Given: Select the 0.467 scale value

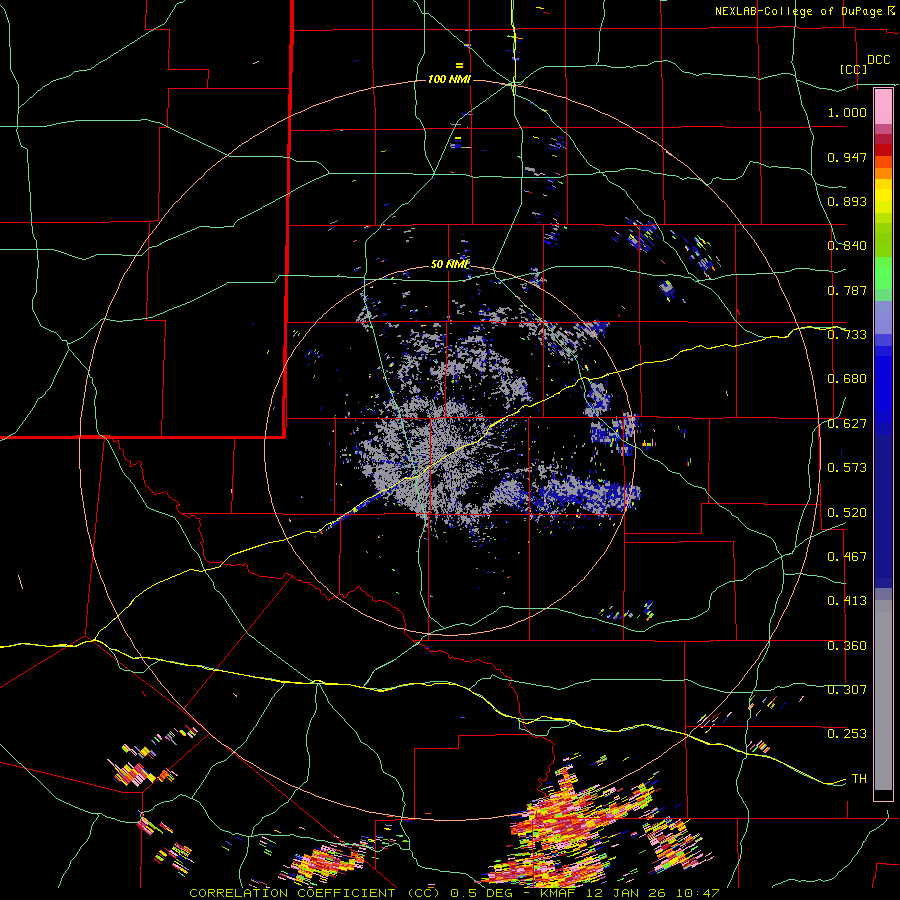Looking at the screenshot, I should tap(847, 557).
